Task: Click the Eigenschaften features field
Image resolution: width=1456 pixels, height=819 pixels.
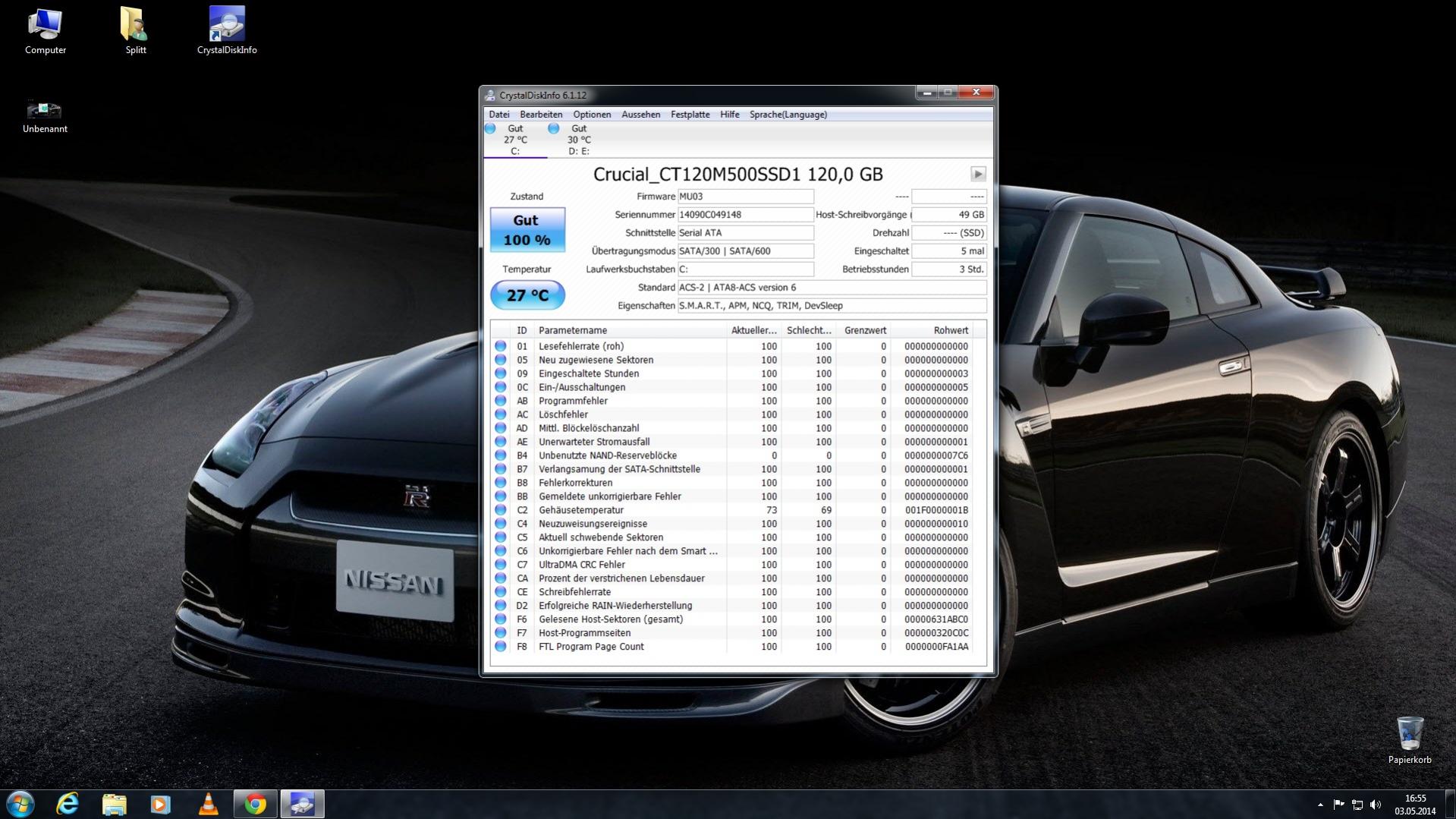Action: [x=832, y=306]
